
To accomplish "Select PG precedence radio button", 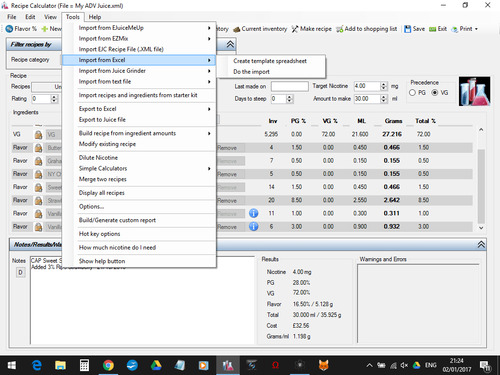I will click(x=412, y=93).
